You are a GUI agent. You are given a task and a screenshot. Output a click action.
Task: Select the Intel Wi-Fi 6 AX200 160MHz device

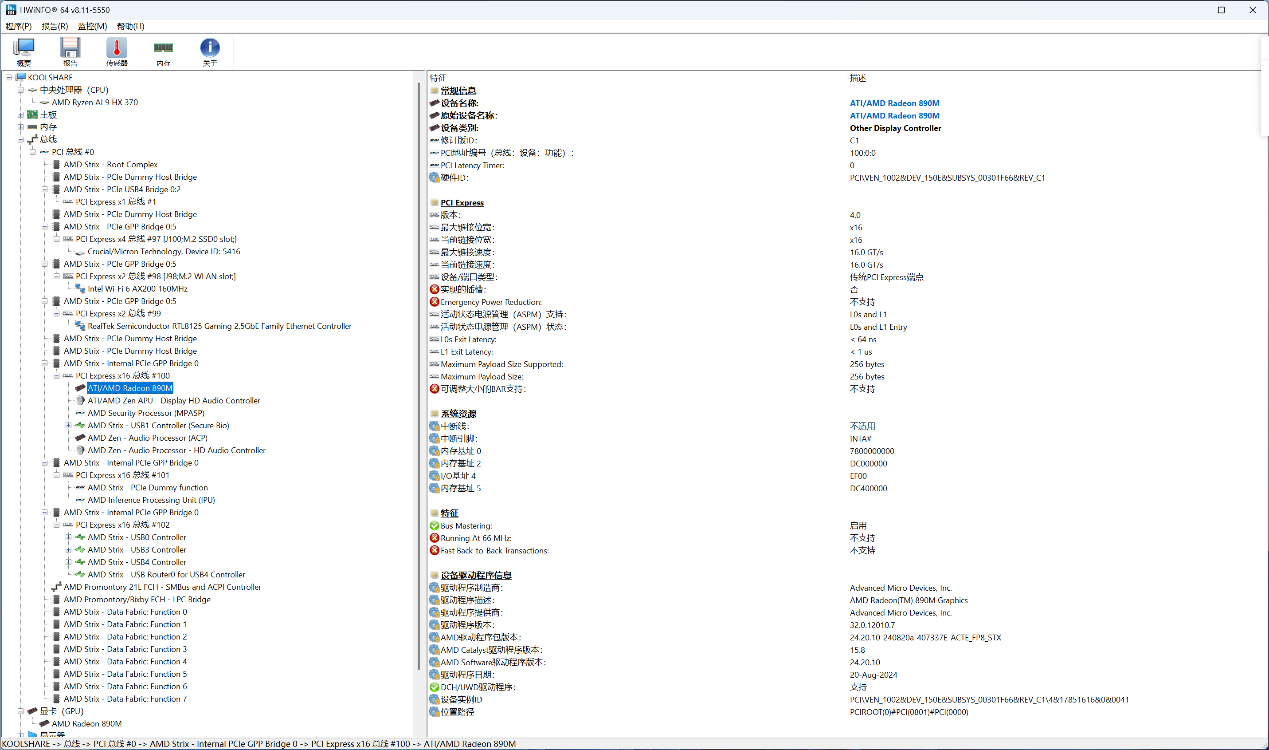pos(137,289)
